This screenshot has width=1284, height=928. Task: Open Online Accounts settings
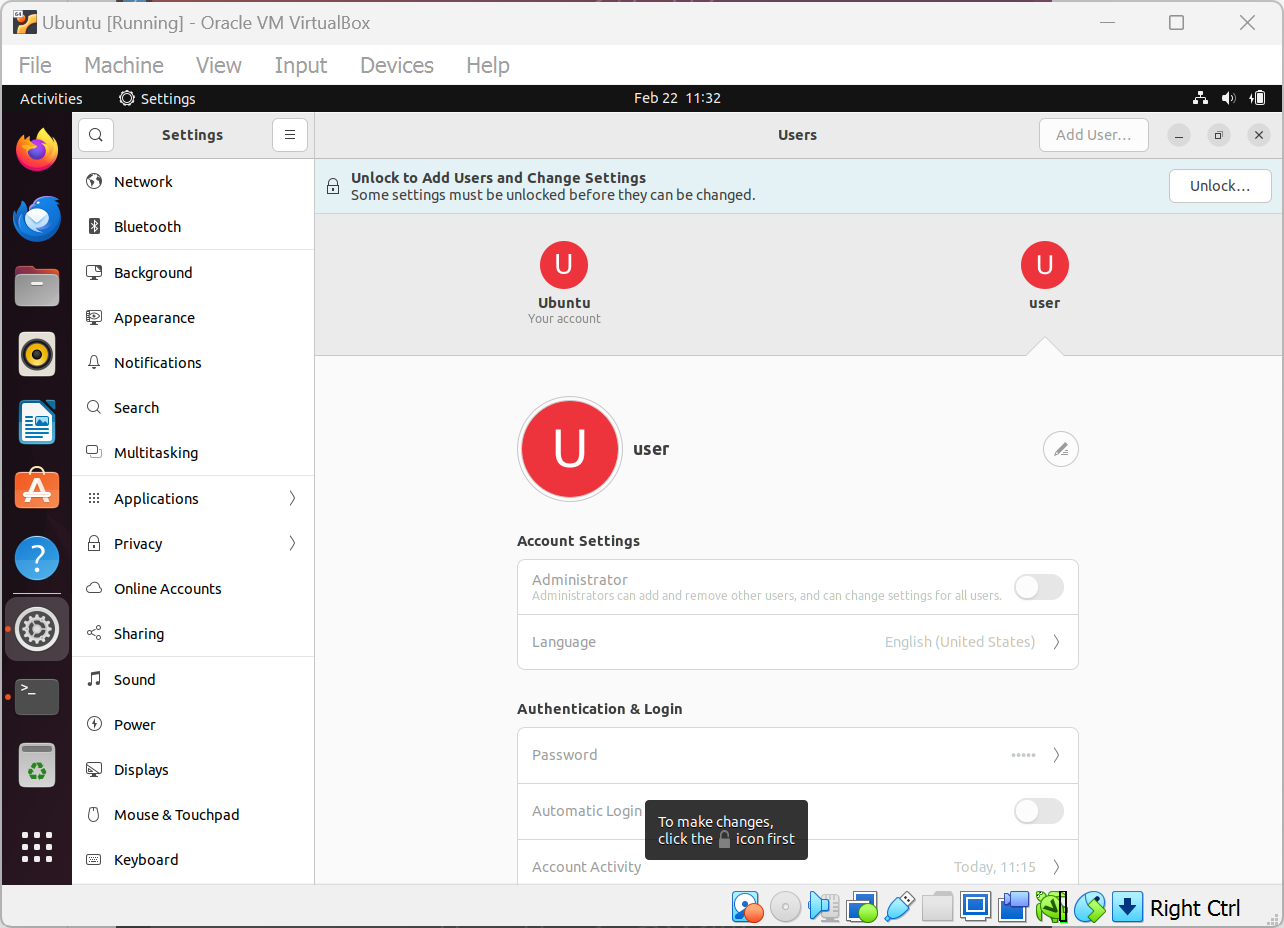pos(193,589)
